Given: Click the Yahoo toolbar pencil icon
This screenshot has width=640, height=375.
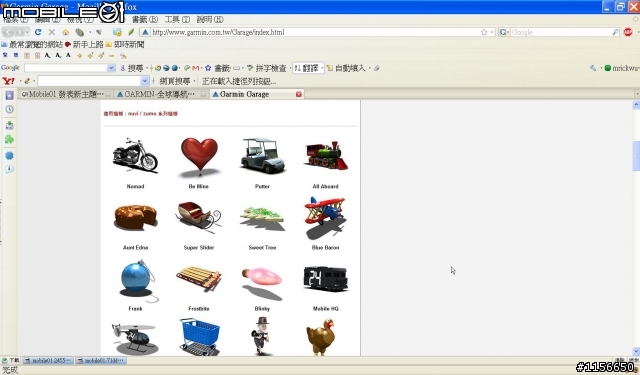Looking at the screenshot, I should pos(27,81).
